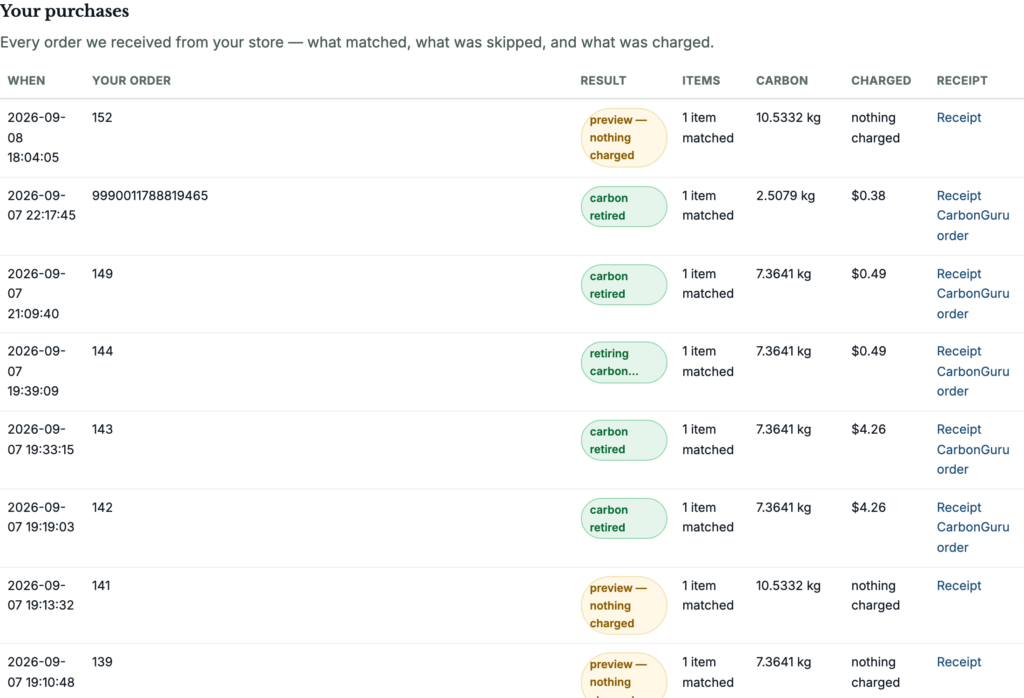Click the timestamp 2026-09-07 19:13:32
Image resolution: width=1024 pixels, height=698 pixels.
[40, 595]
